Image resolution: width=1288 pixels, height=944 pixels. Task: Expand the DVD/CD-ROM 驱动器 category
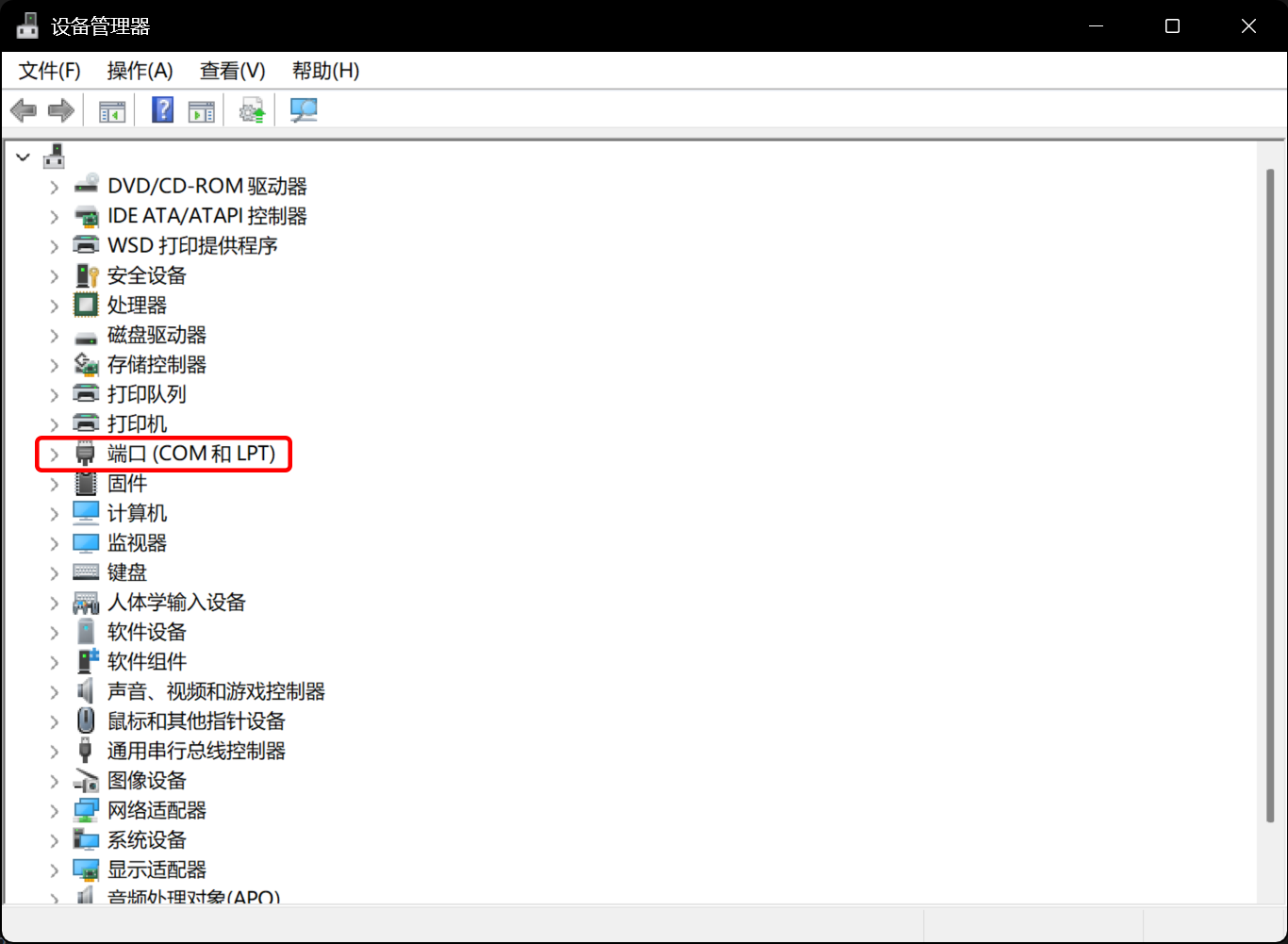55,187
